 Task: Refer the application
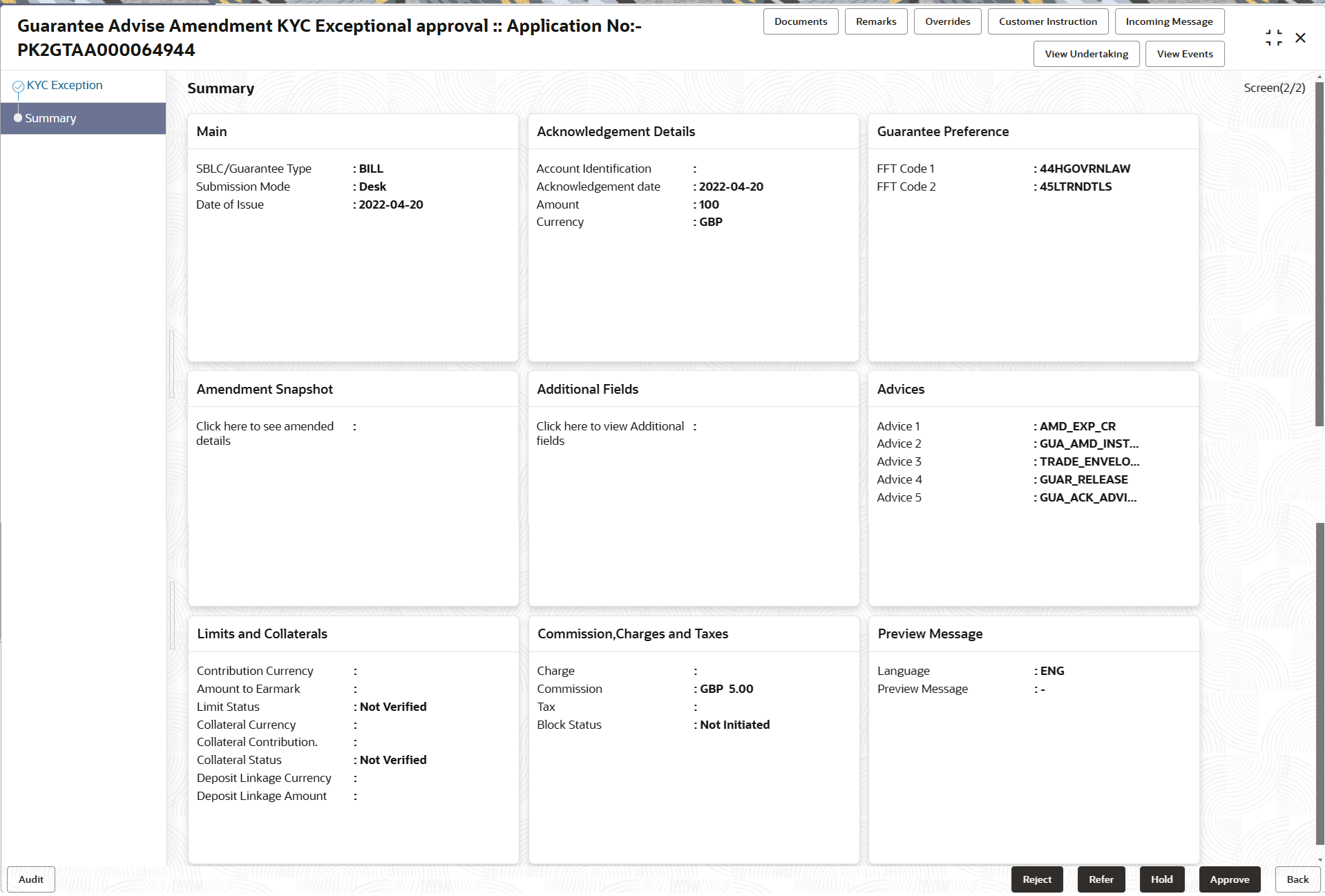pos(1100,879)
